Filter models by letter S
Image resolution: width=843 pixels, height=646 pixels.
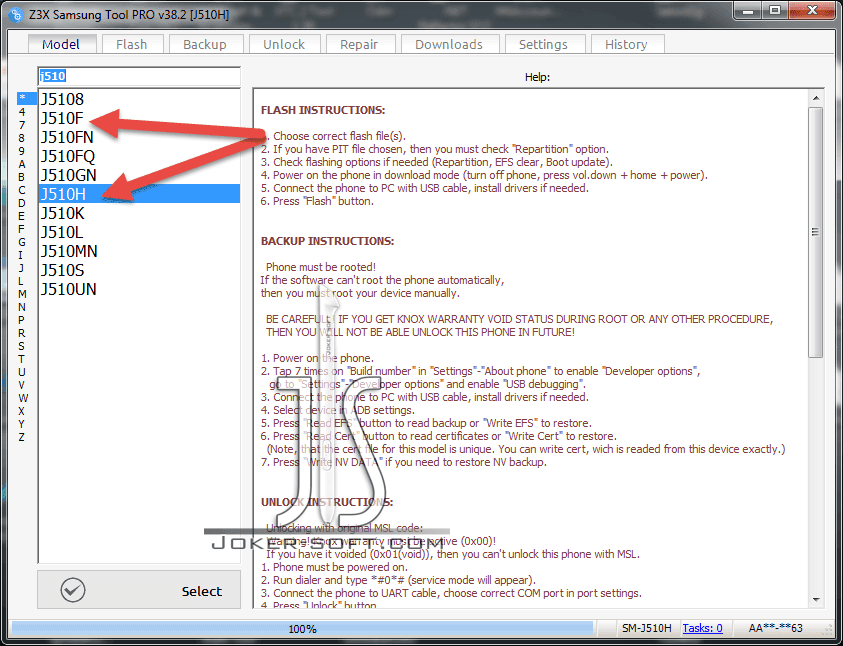pos(22,346)
